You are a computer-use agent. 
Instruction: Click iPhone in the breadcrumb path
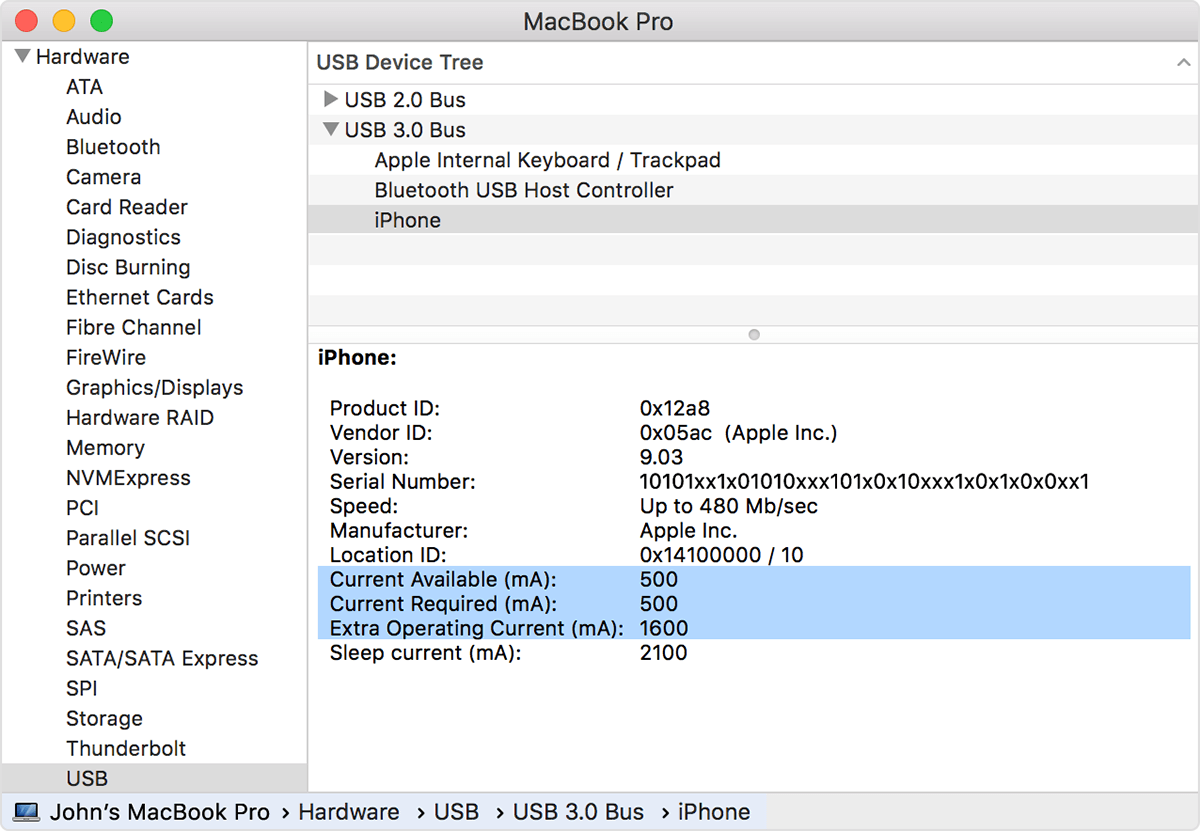coord(713,811)
